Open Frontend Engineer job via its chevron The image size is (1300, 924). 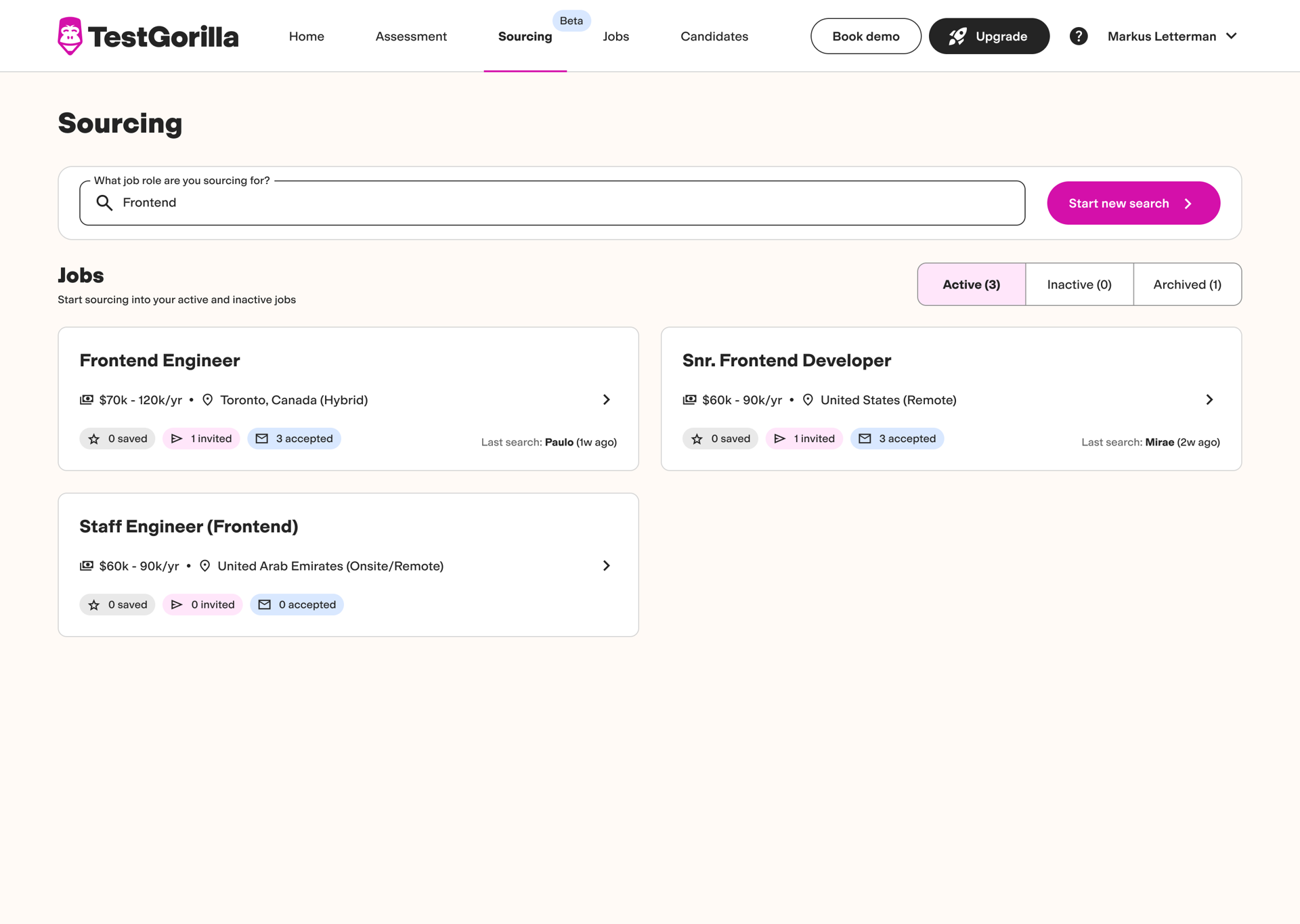pyautogui.click(x=607, y=399)
